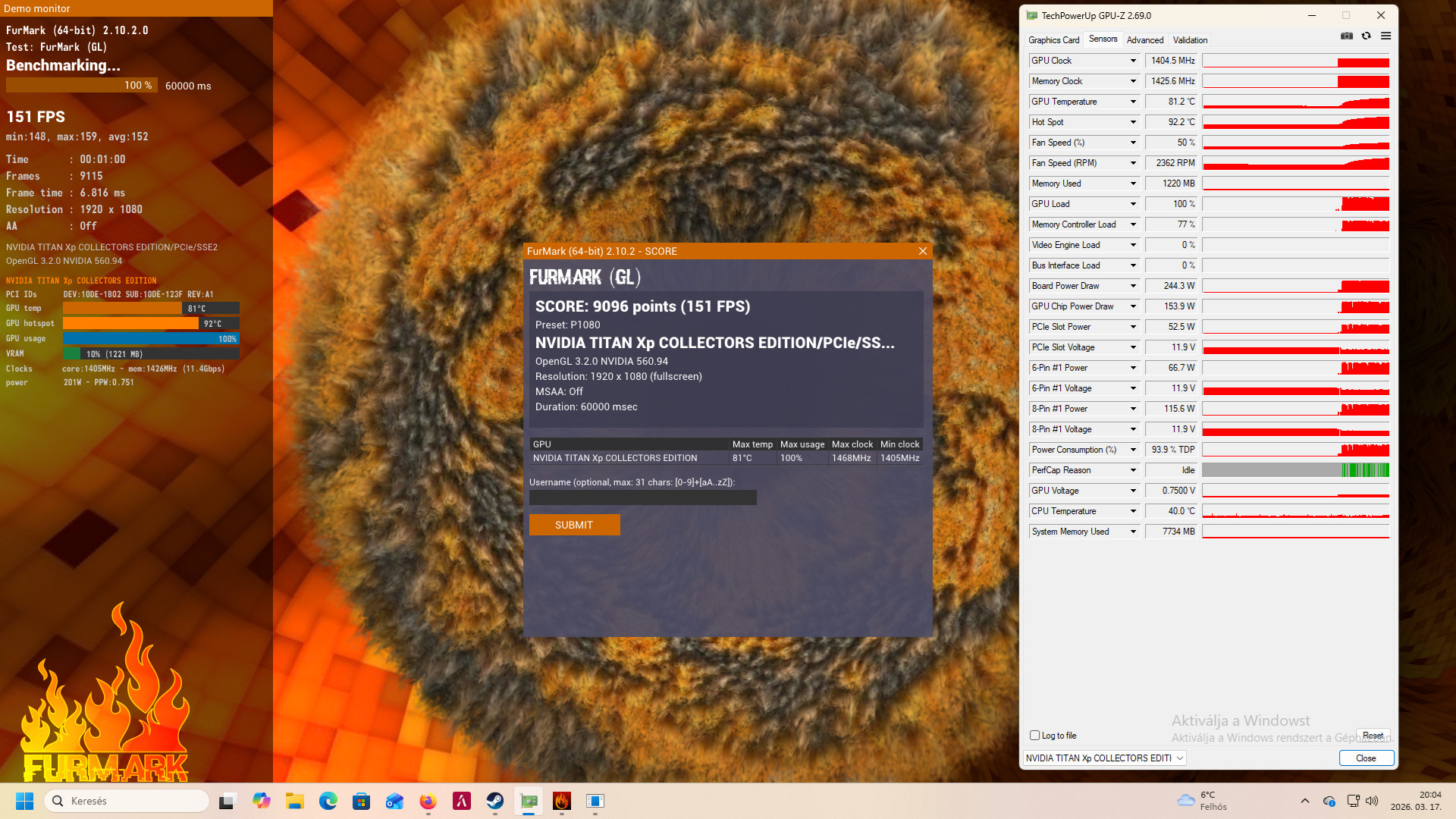Open the GPU-Z hamburger menu
Screen dimensions: 1456x819
[x=1385, y=36]
